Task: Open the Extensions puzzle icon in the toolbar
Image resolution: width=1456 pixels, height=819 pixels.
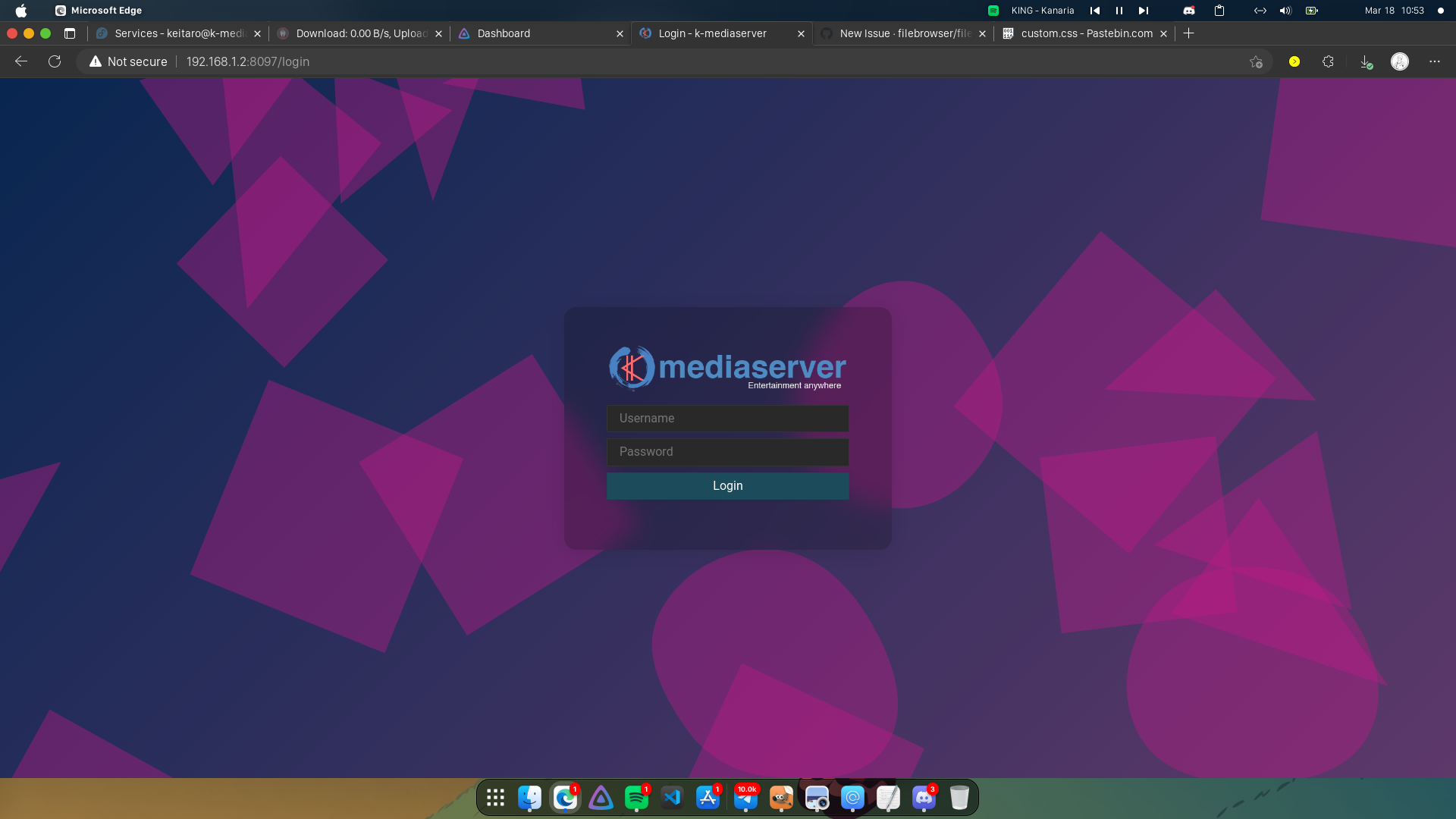Action: [x=1328, y=61]
